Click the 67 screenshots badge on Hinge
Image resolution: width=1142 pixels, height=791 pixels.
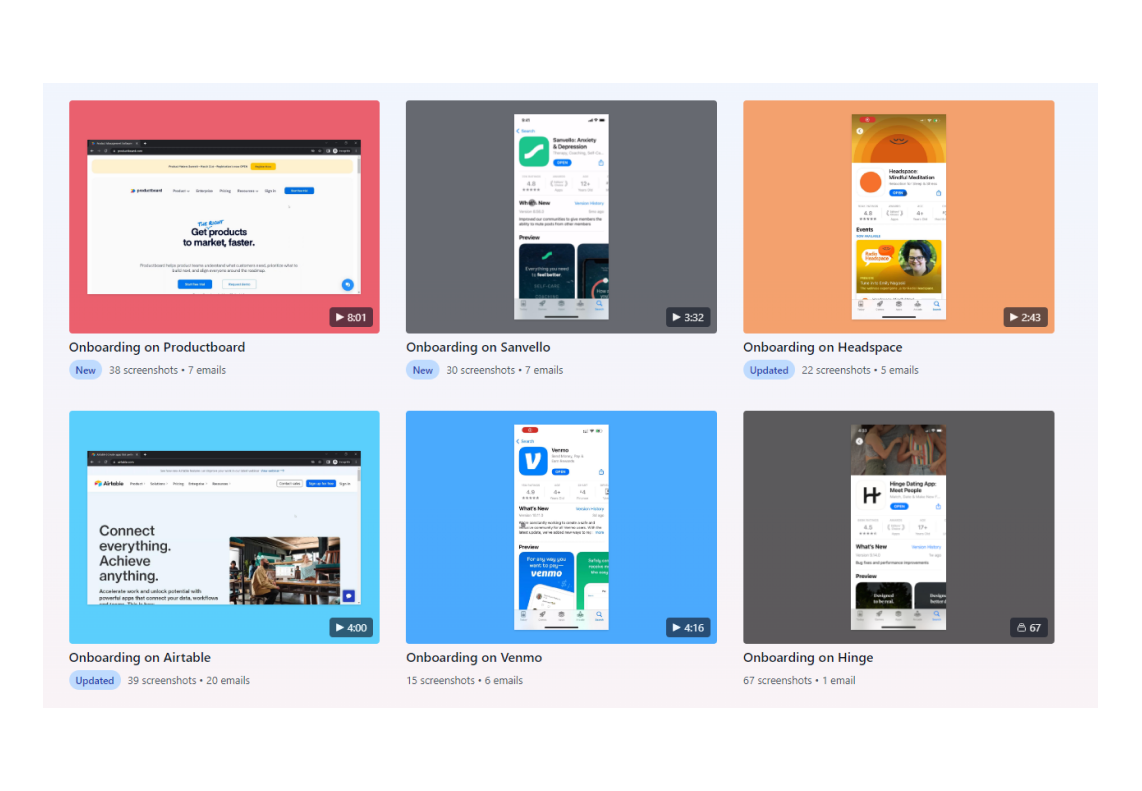1028,628
